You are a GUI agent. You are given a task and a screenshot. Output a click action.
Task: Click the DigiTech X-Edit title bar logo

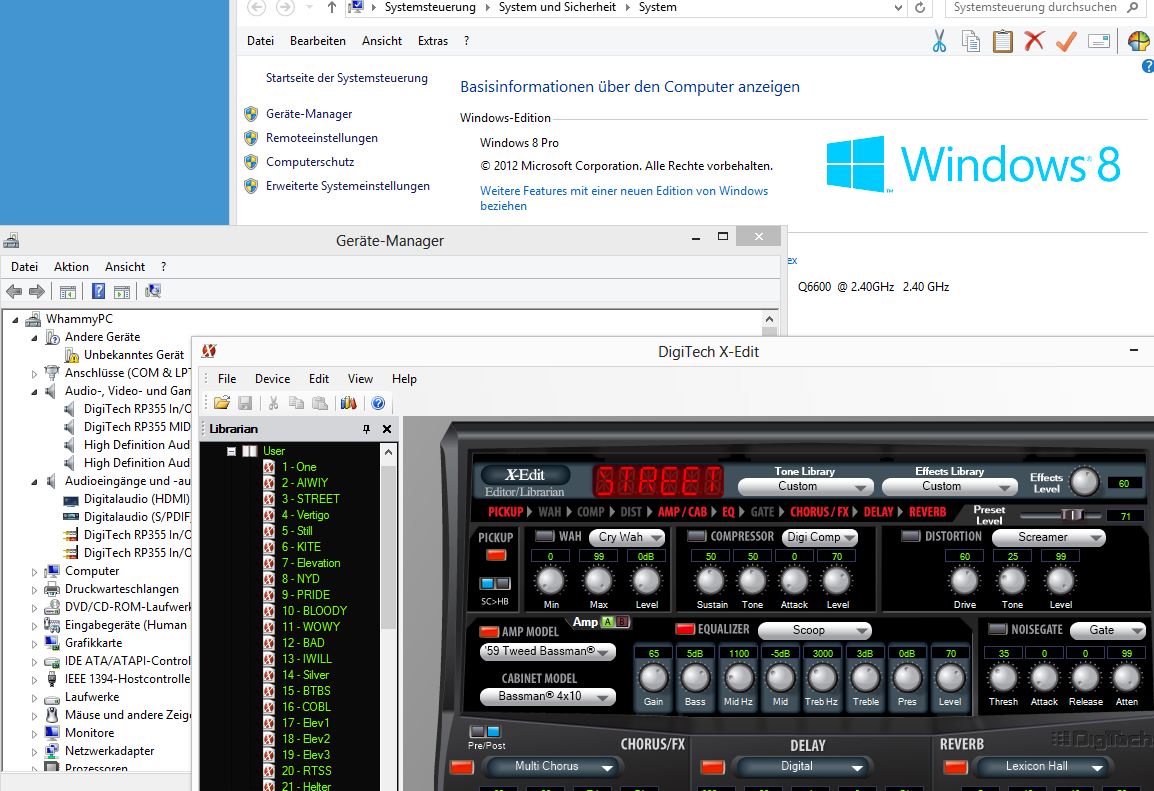tap(209, 351)
